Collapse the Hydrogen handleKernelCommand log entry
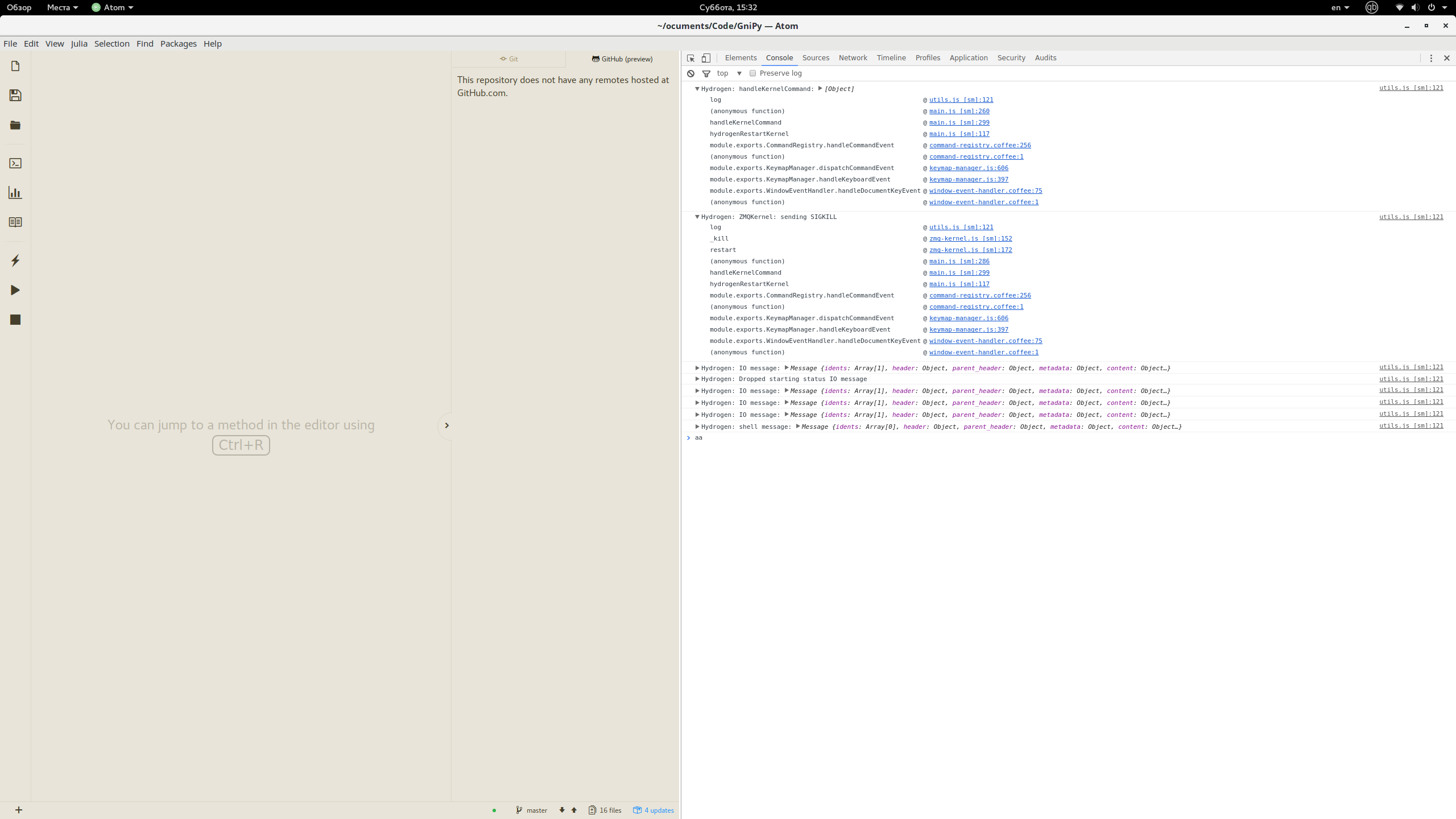 click(697, 89)
